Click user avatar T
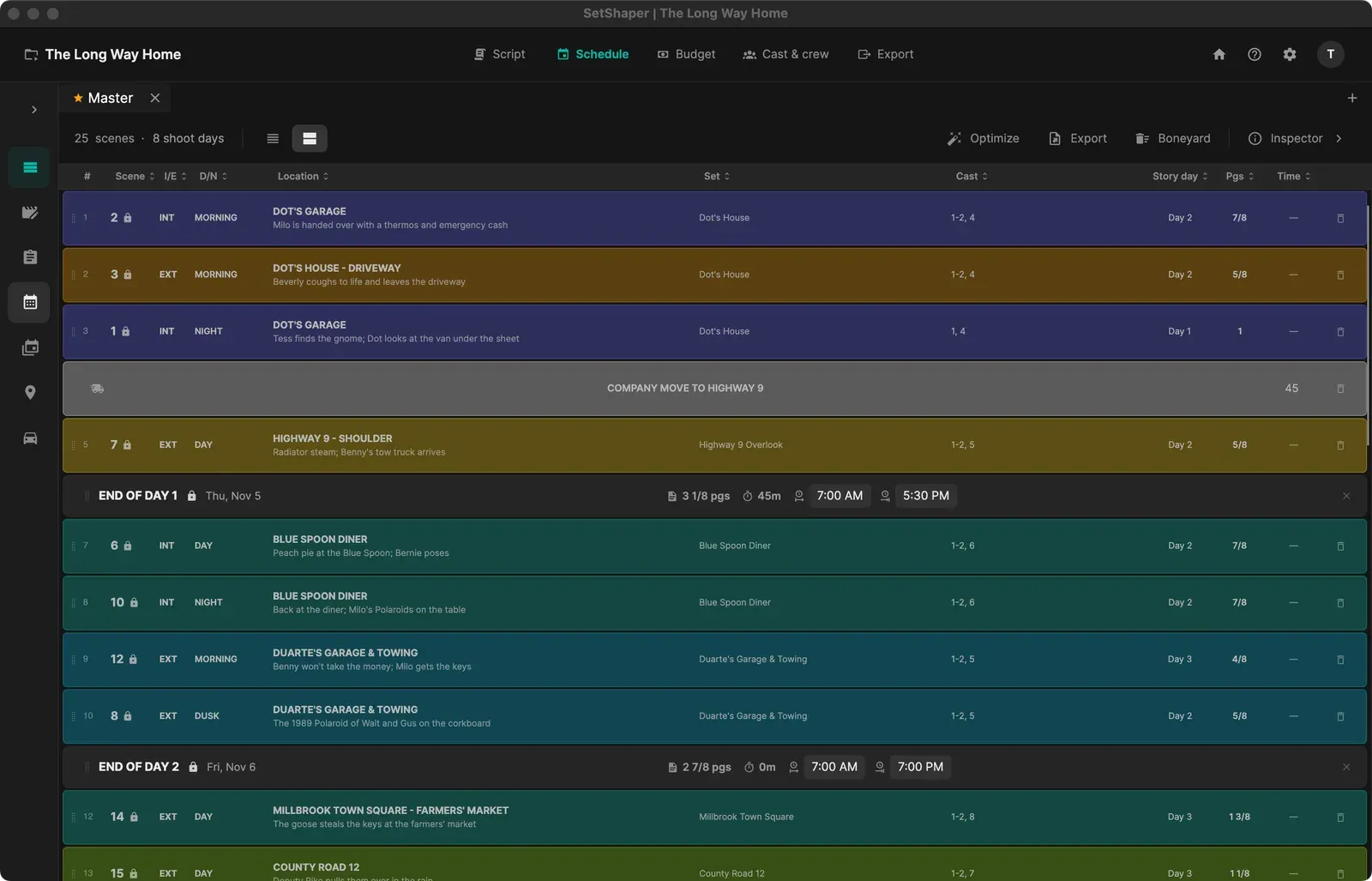 coord(1330,54)
